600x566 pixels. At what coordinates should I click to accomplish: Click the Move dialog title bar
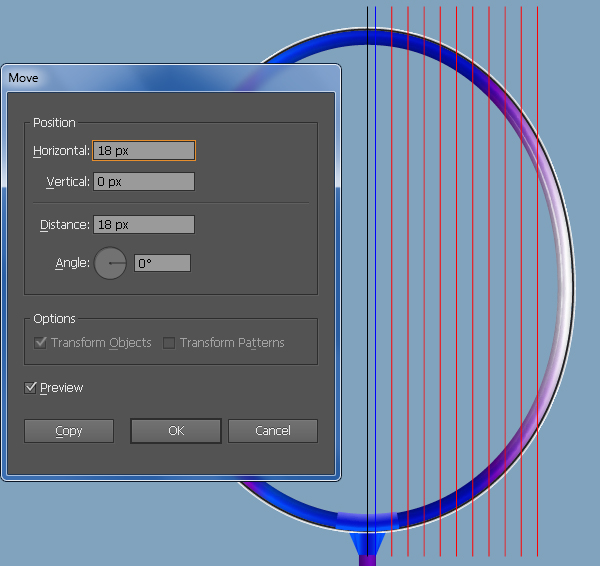171,78
